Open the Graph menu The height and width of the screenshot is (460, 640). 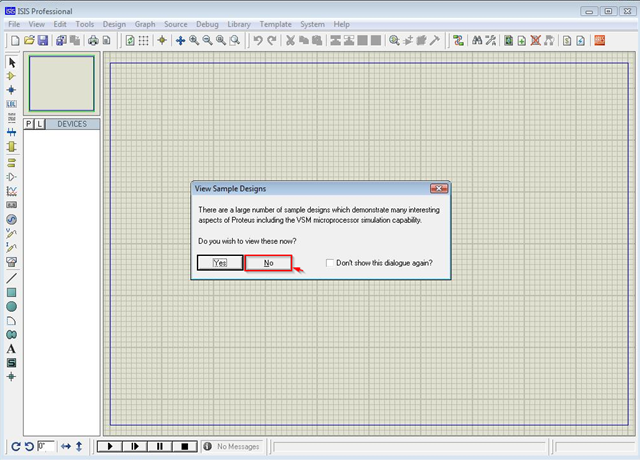point(145,24)
